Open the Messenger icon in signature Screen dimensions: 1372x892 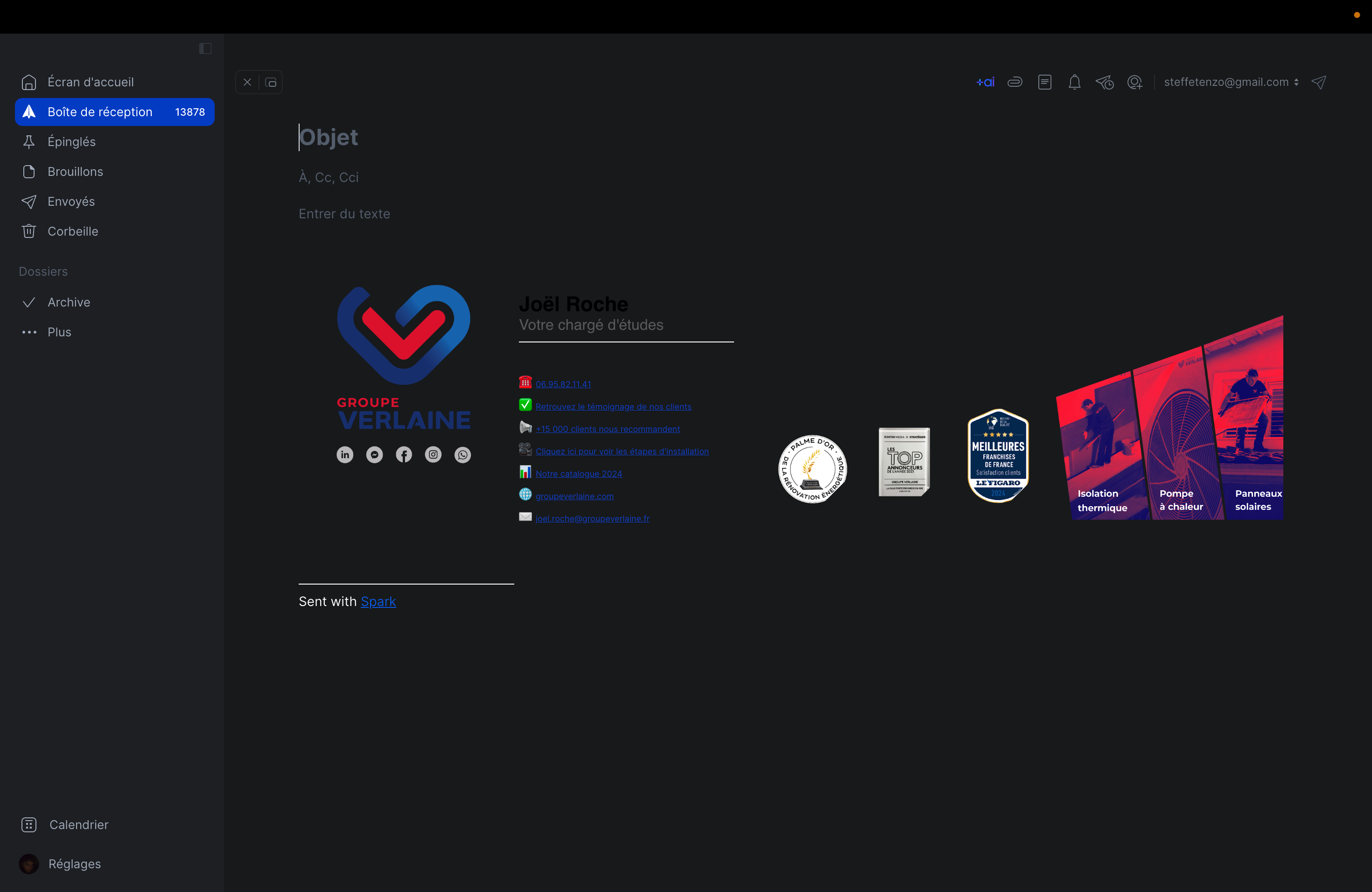click(375, 455)
